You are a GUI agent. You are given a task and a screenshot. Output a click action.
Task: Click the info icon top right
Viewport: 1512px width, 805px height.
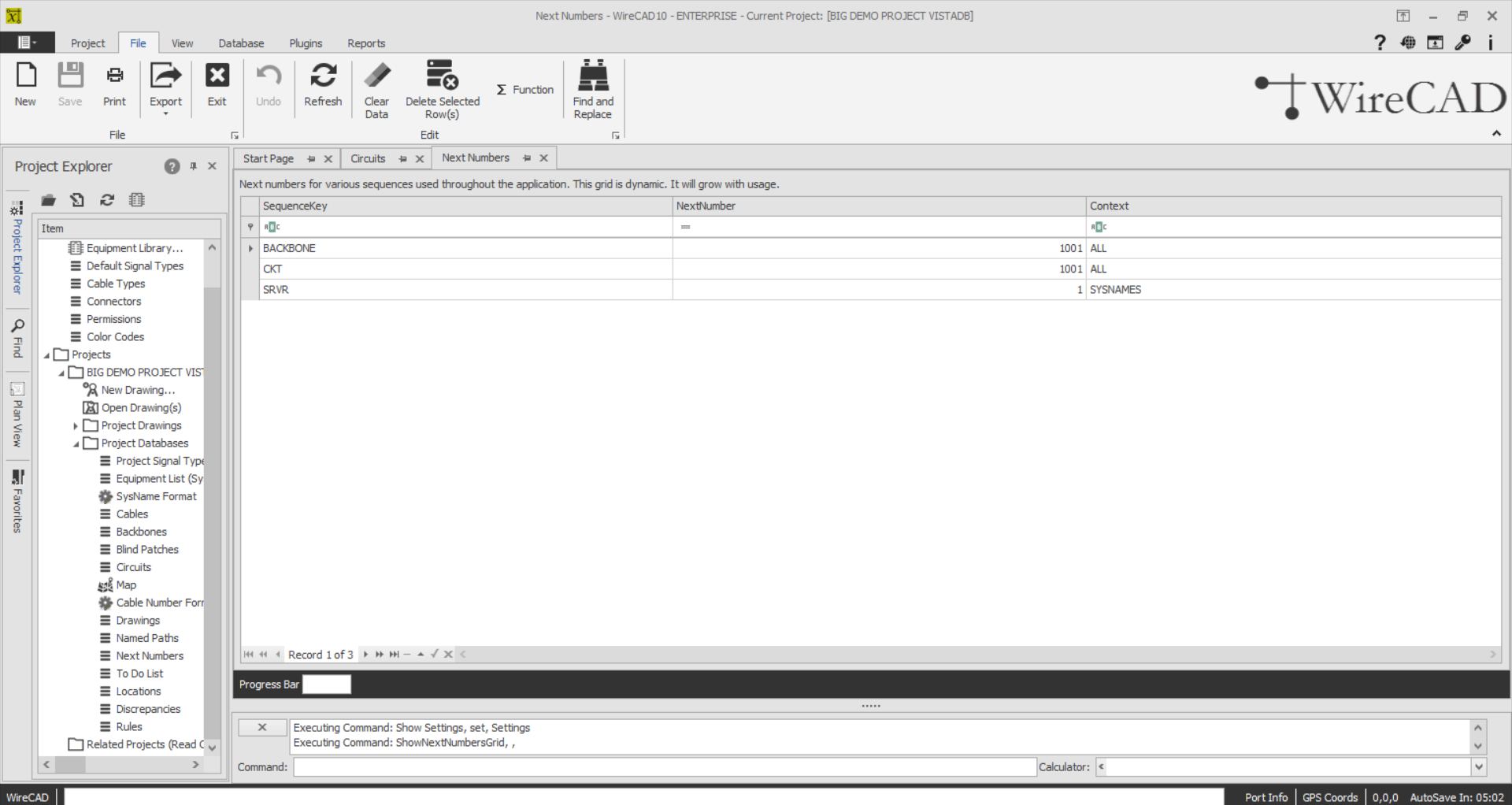[x=1491, y=43]
